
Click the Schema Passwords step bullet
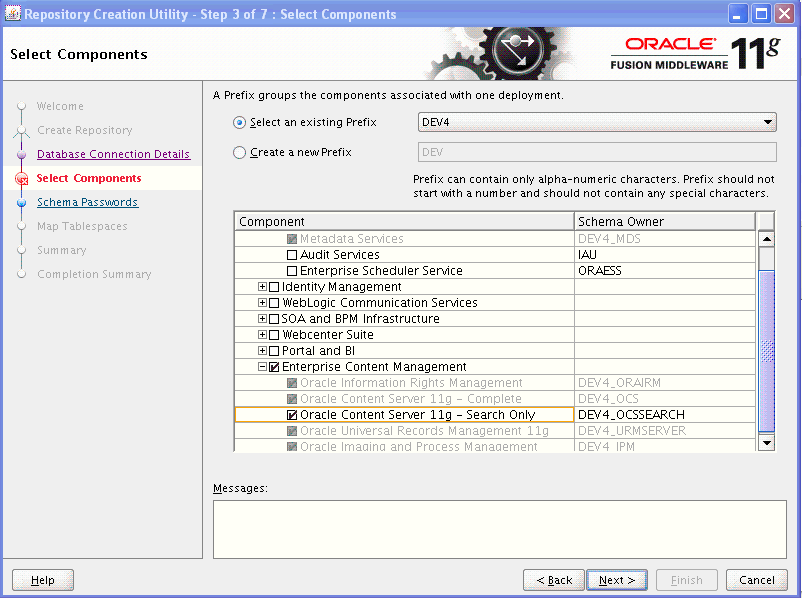21,203
